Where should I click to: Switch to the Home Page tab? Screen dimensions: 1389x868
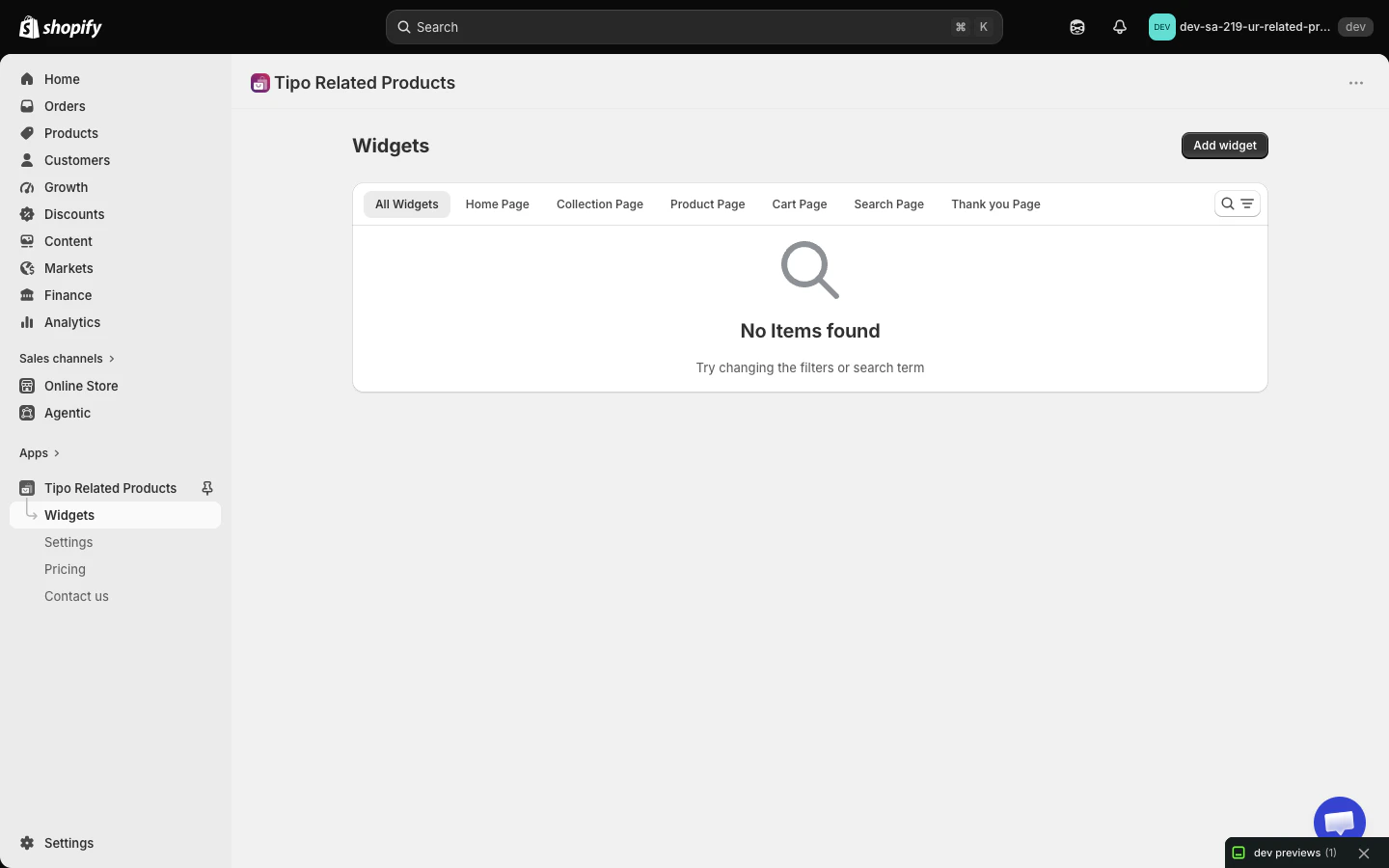(x=498, y=204)
